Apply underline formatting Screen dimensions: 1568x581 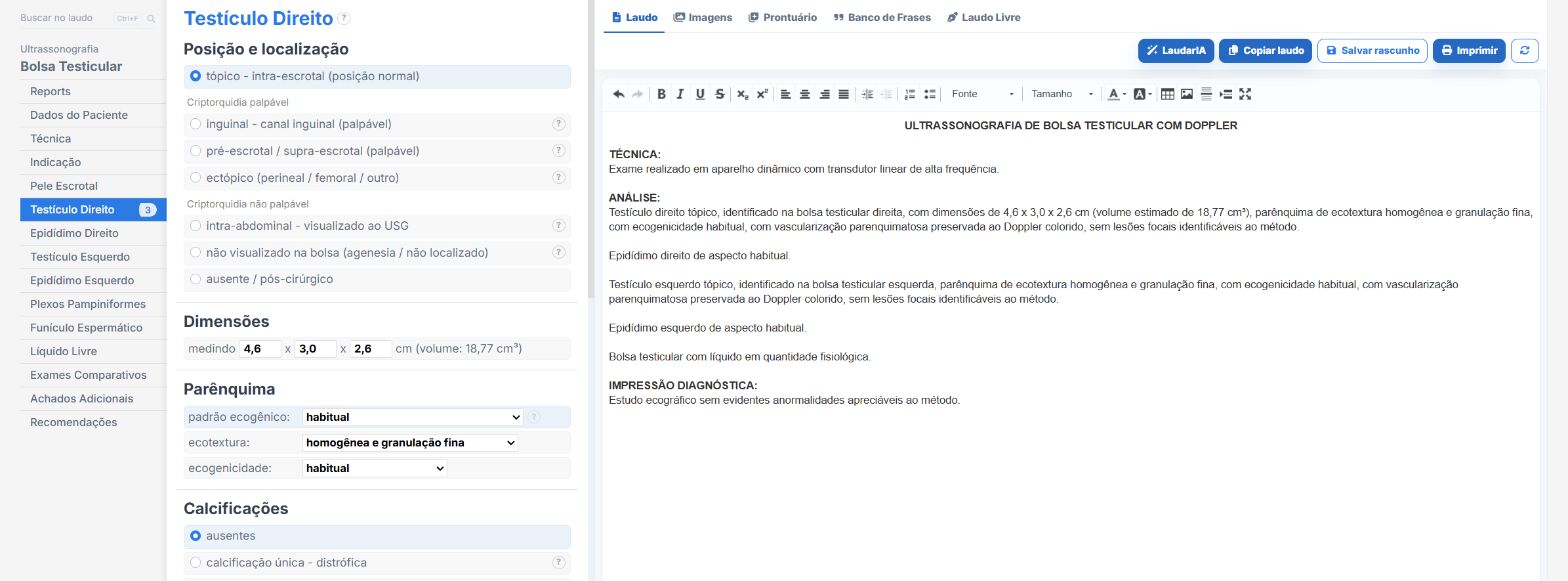point(700,94)
